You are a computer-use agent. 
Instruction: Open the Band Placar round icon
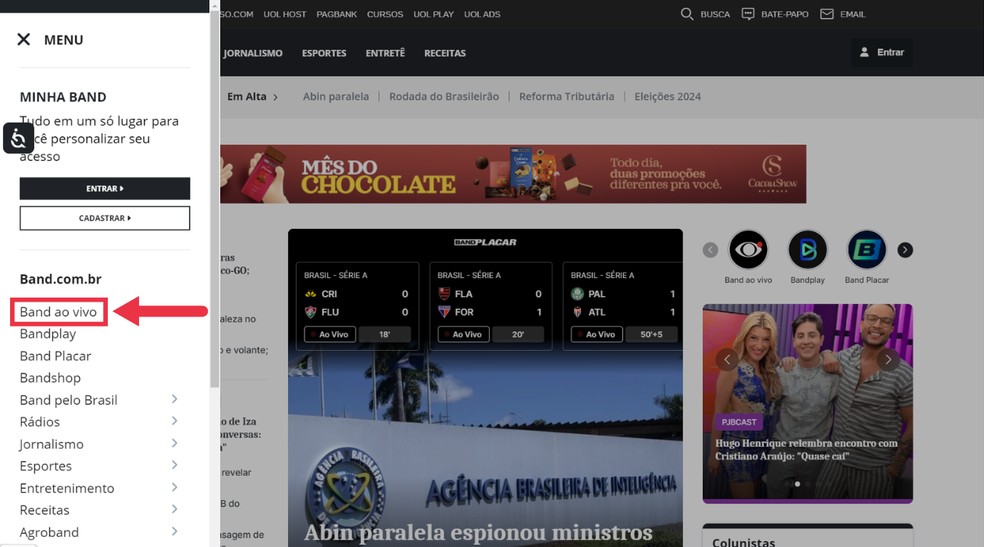point(867,250)
